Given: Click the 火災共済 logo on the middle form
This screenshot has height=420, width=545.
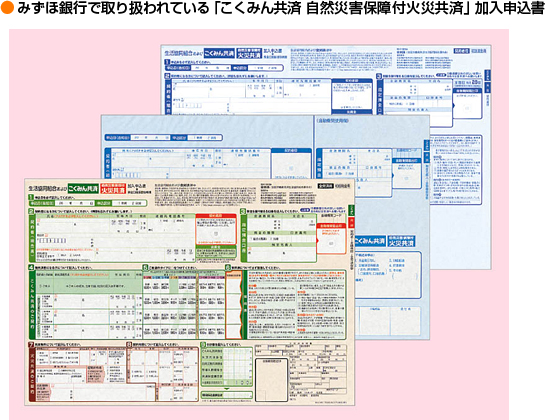Looking at the screenshot, I should pos(401,241).
